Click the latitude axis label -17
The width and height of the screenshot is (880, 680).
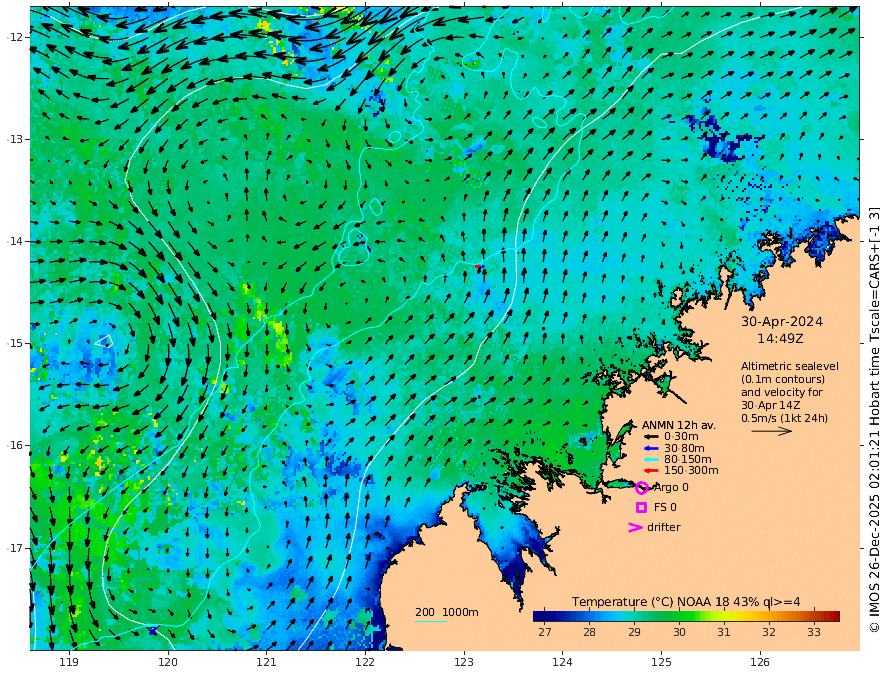(x=15, y=548)
